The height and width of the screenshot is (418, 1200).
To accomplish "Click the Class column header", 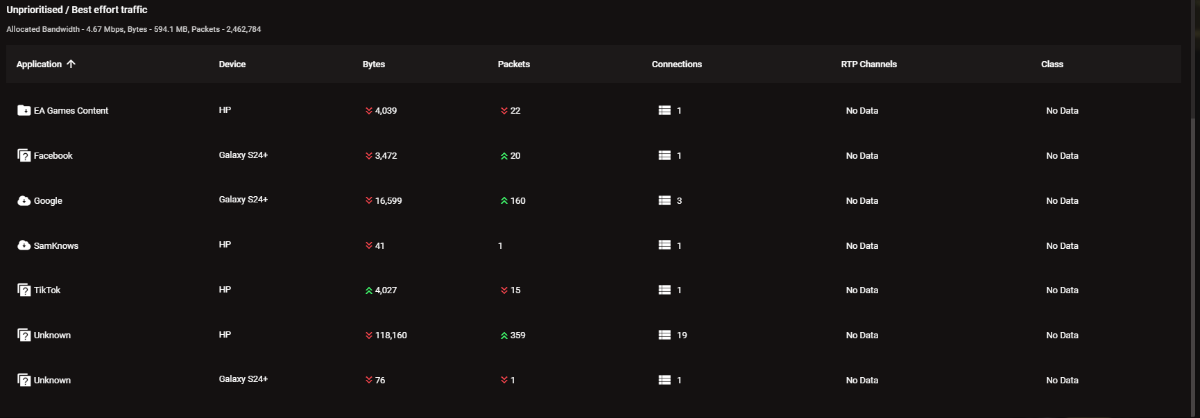I will pyautogui.click(x=1051, y=64).
